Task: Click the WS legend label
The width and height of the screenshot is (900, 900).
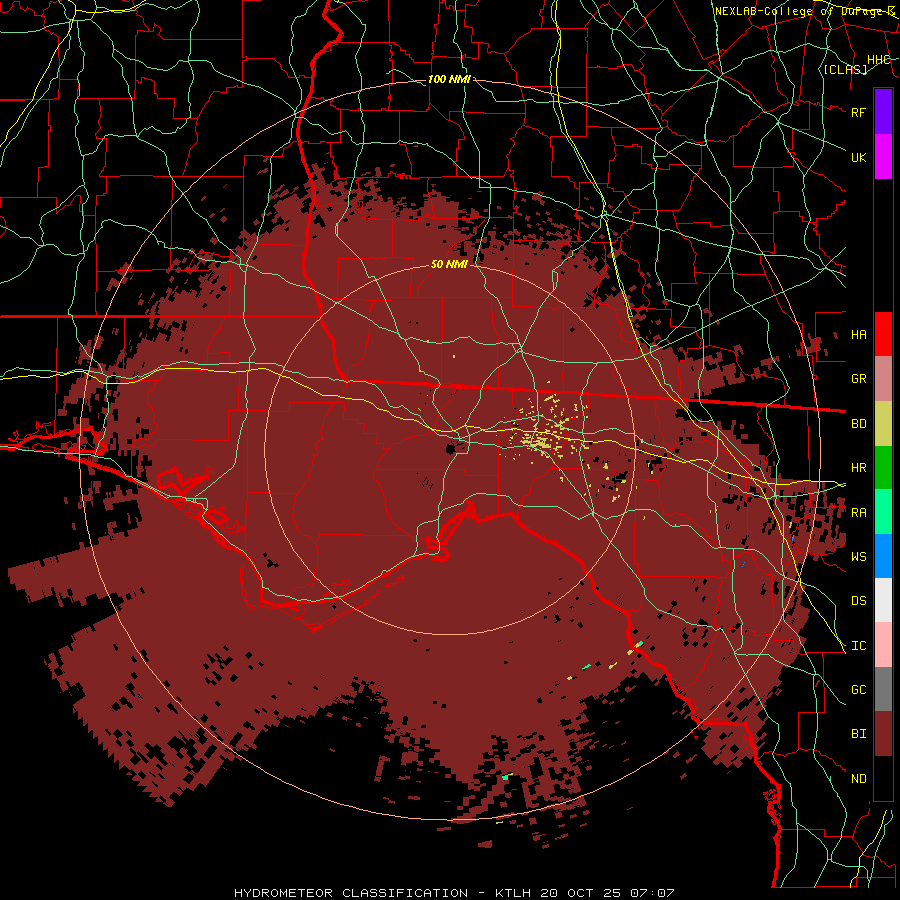Action: 859,557
